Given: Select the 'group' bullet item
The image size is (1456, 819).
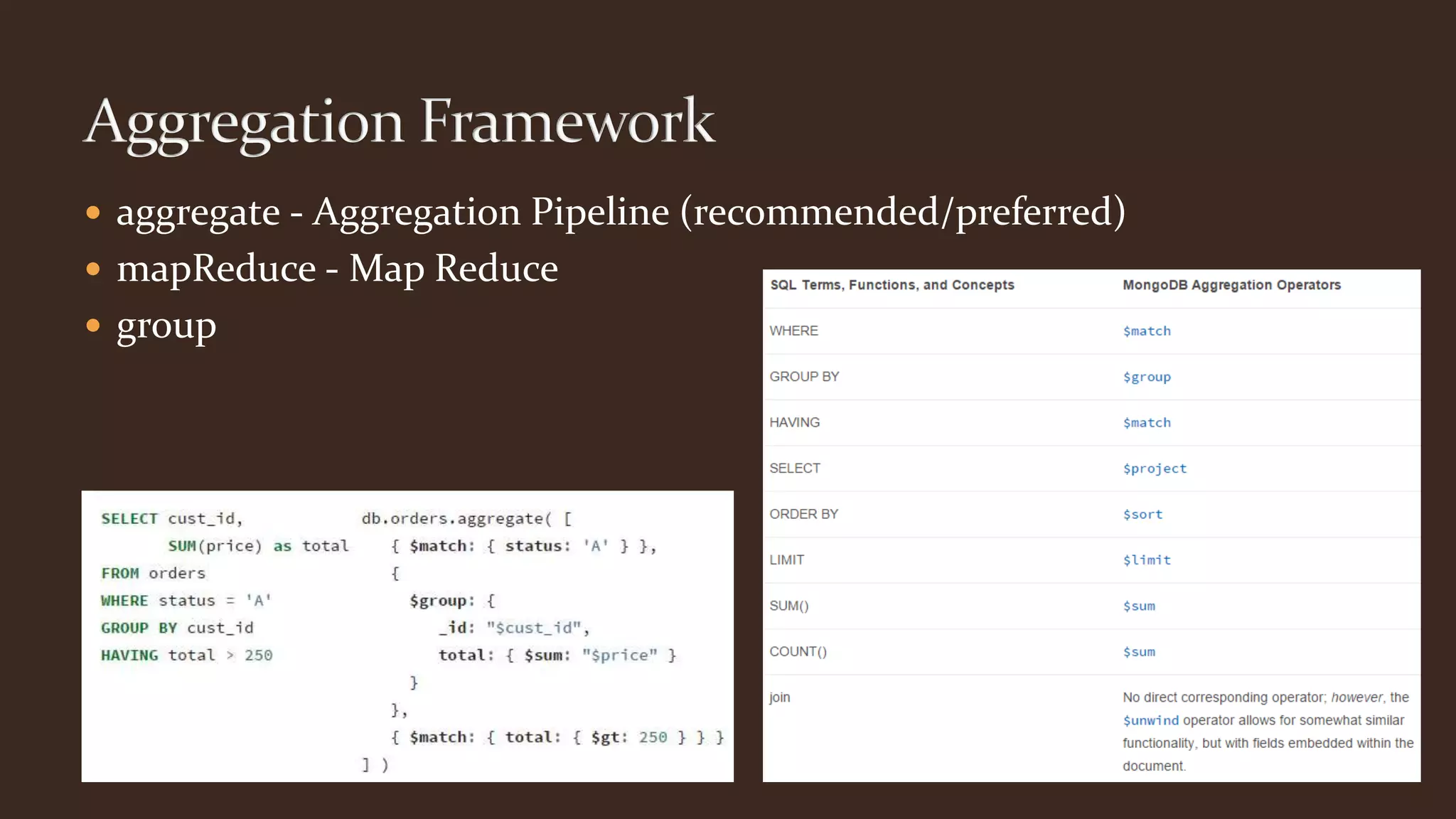Looking at the screenshot, I should click(166, 327).
